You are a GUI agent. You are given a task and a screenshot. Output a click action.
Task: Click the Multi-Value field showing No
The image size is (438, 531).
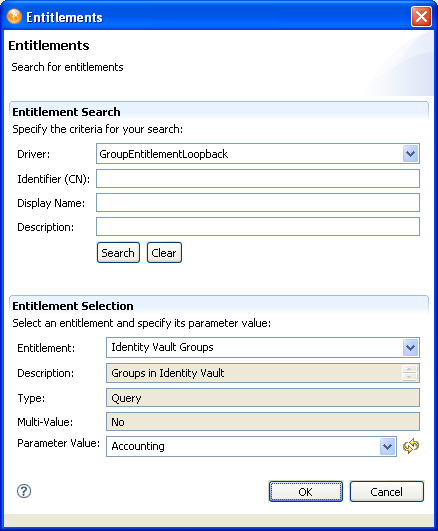[263, 422]
